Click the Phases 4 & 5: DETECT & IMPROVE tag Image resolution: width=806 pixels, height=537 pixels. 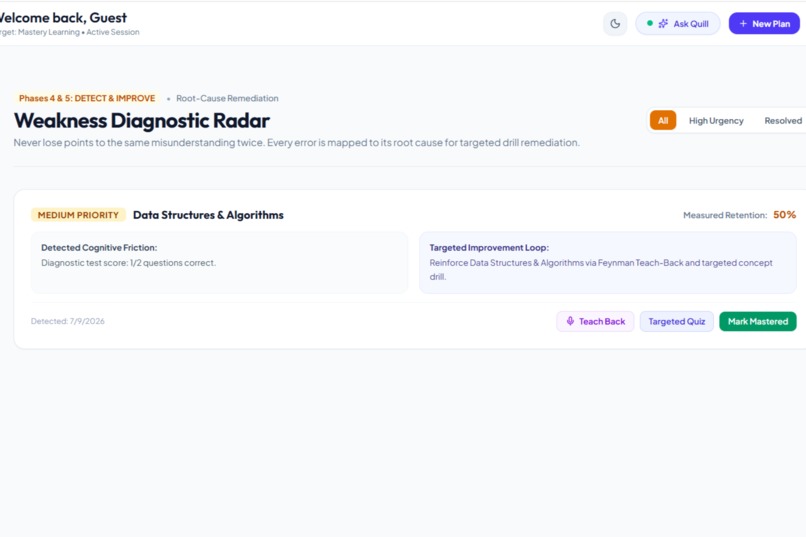pyautogui.click(x=87, y=98)
